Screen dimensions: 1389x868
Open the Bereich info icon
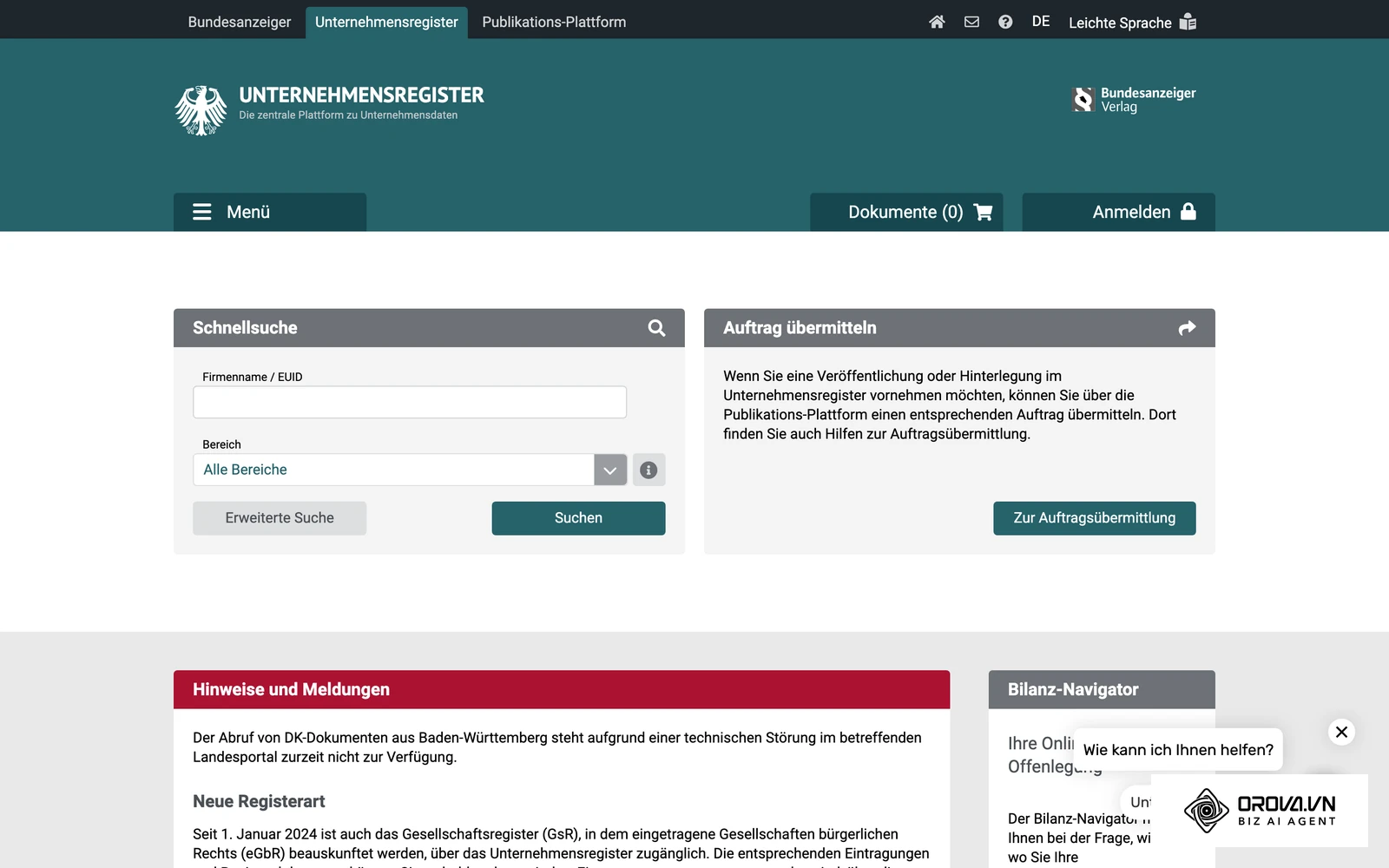click(648, 470)
